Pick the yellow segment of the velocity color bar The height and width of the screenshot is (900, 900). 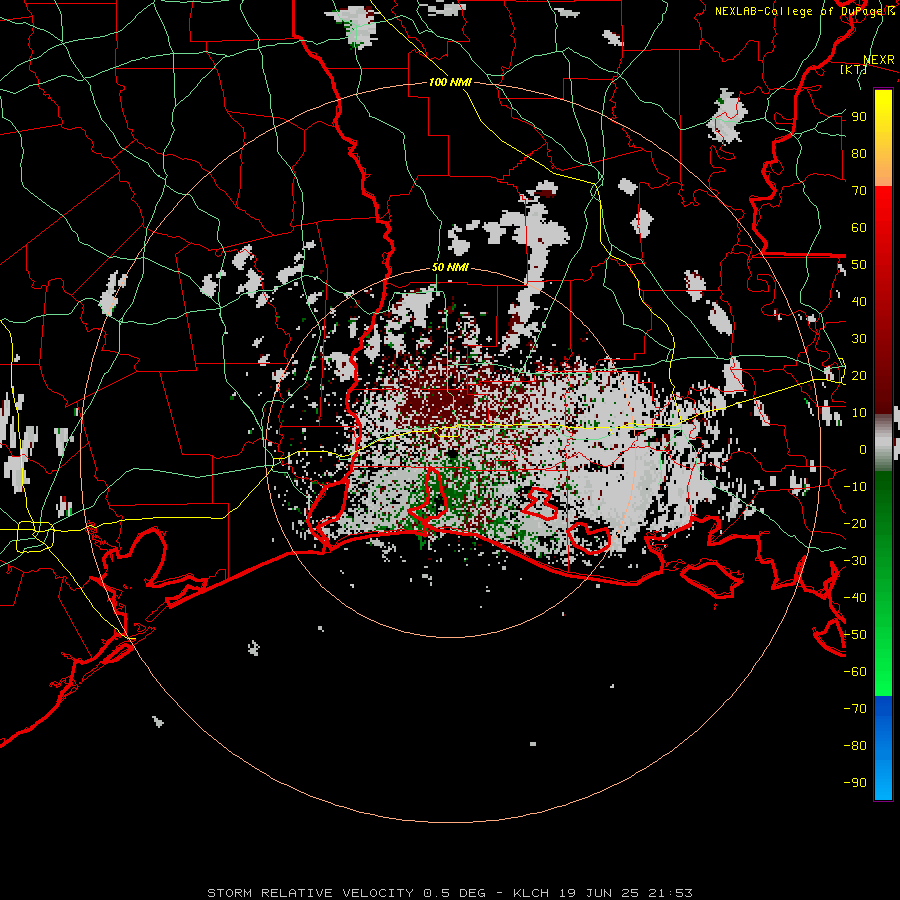[883, 138]
